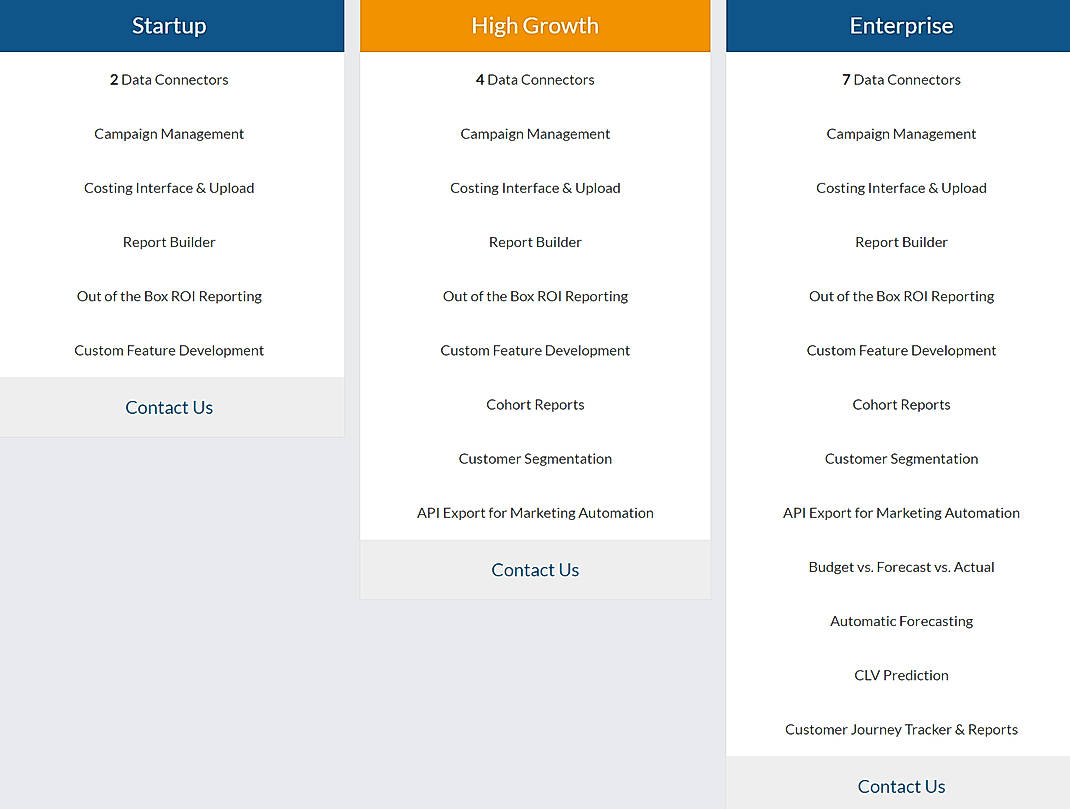Click Contact Us under the Enterprise plan
This screenshot has height=809, width=1070.
[x=901, y=786]
